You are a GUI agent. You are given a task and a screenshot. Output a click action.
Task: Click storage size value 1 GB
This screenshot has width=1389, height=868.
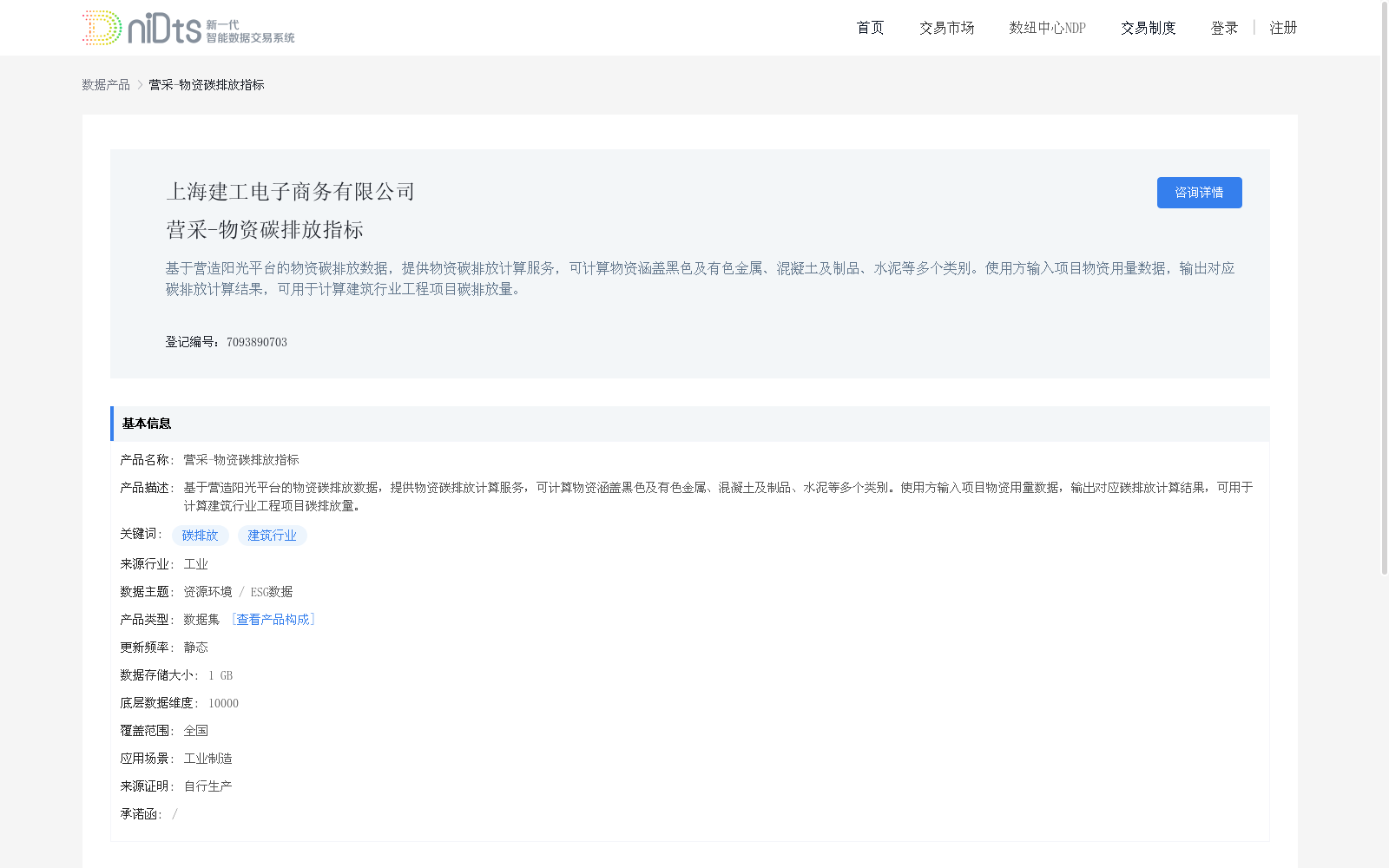click(221, 675)
